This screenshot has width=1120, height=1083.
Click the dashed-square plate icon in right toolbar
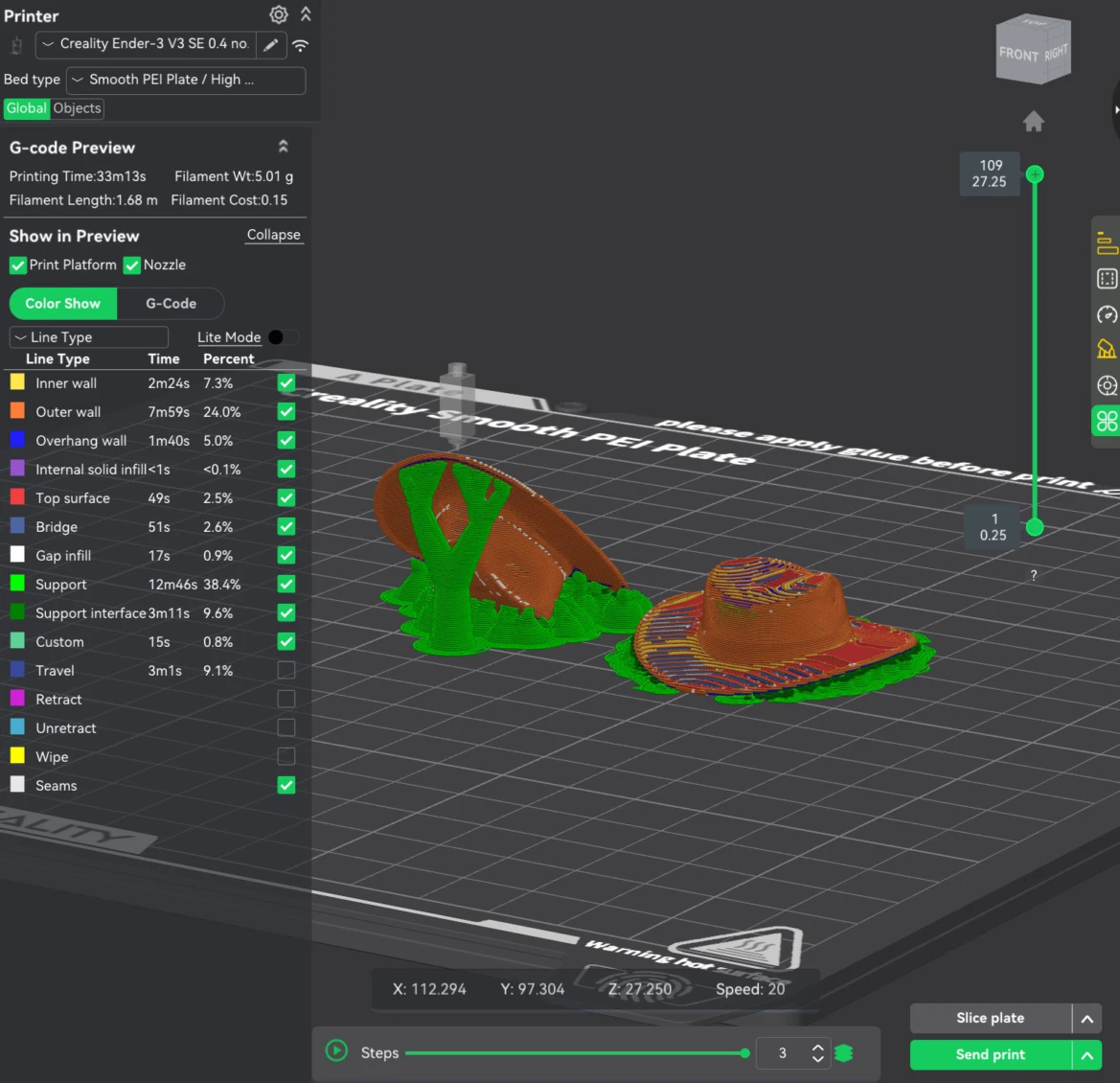pos(1107,279)
